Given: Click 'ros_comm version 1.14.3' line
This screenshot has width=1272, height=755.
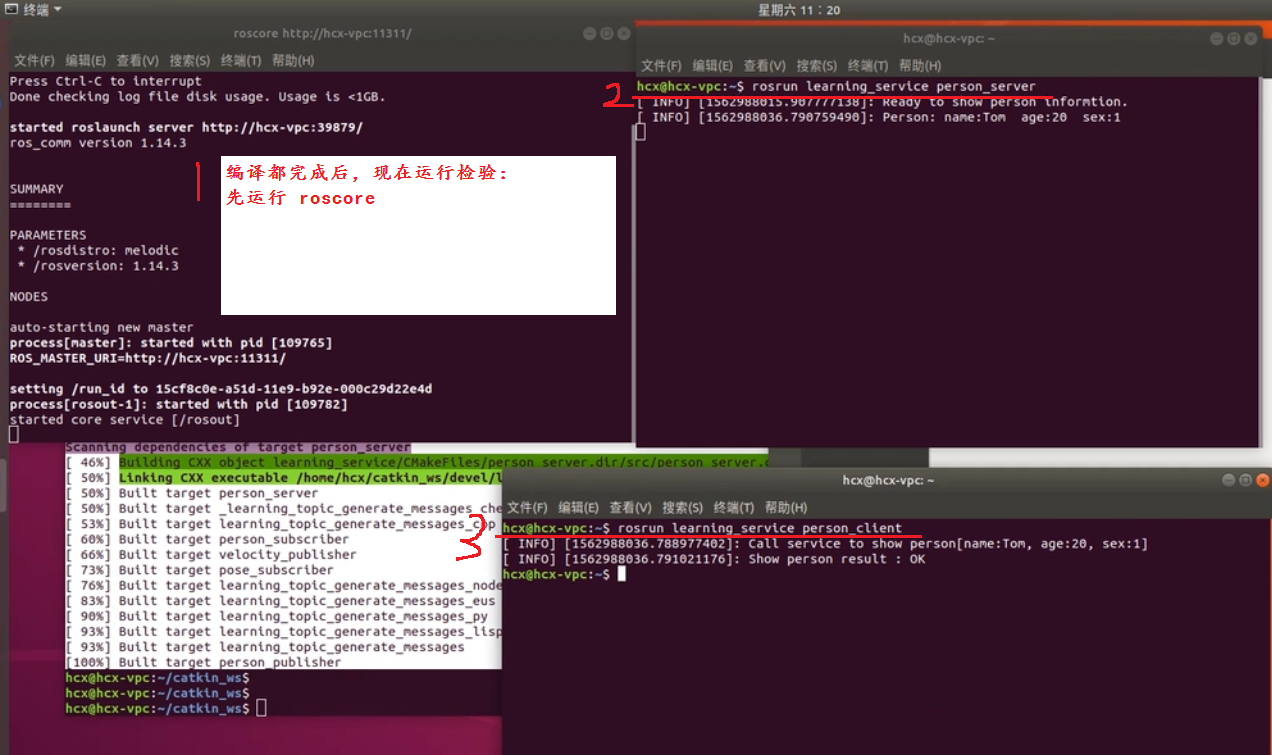Looking at the screenshot, I should click(x=98, y=143).
